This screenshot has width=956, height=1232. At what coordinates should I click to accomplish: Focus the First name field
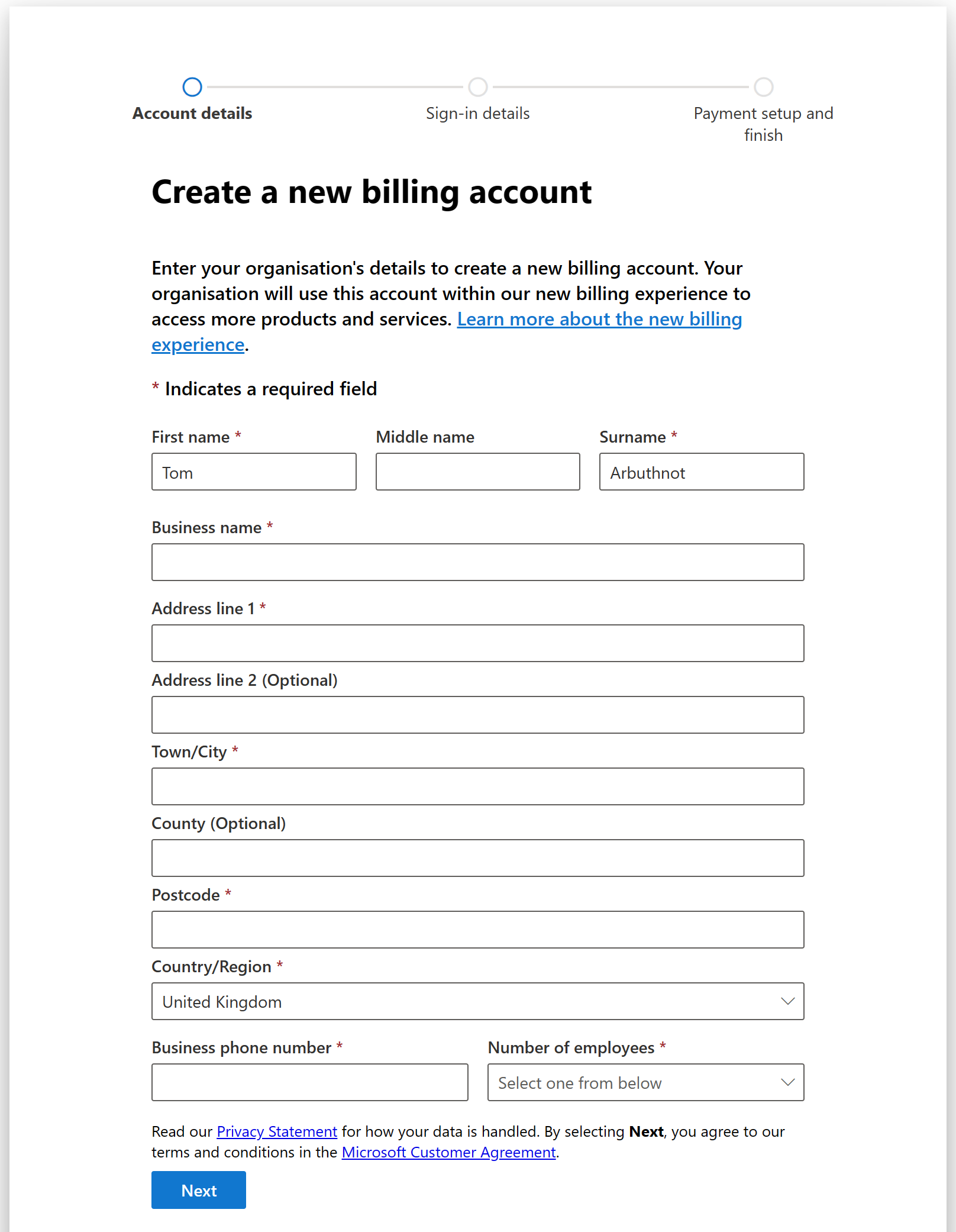(x=254, y=472)
